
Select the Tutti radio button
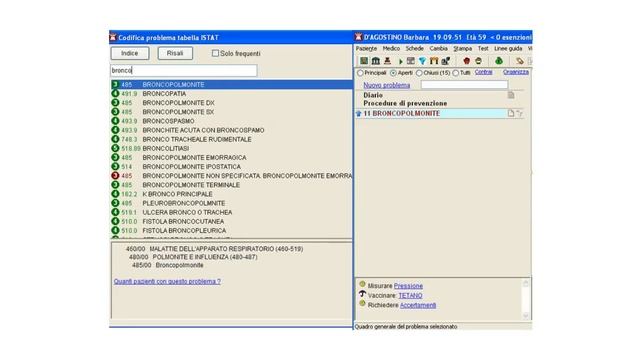pyautogui.click(x=456, y=73)
